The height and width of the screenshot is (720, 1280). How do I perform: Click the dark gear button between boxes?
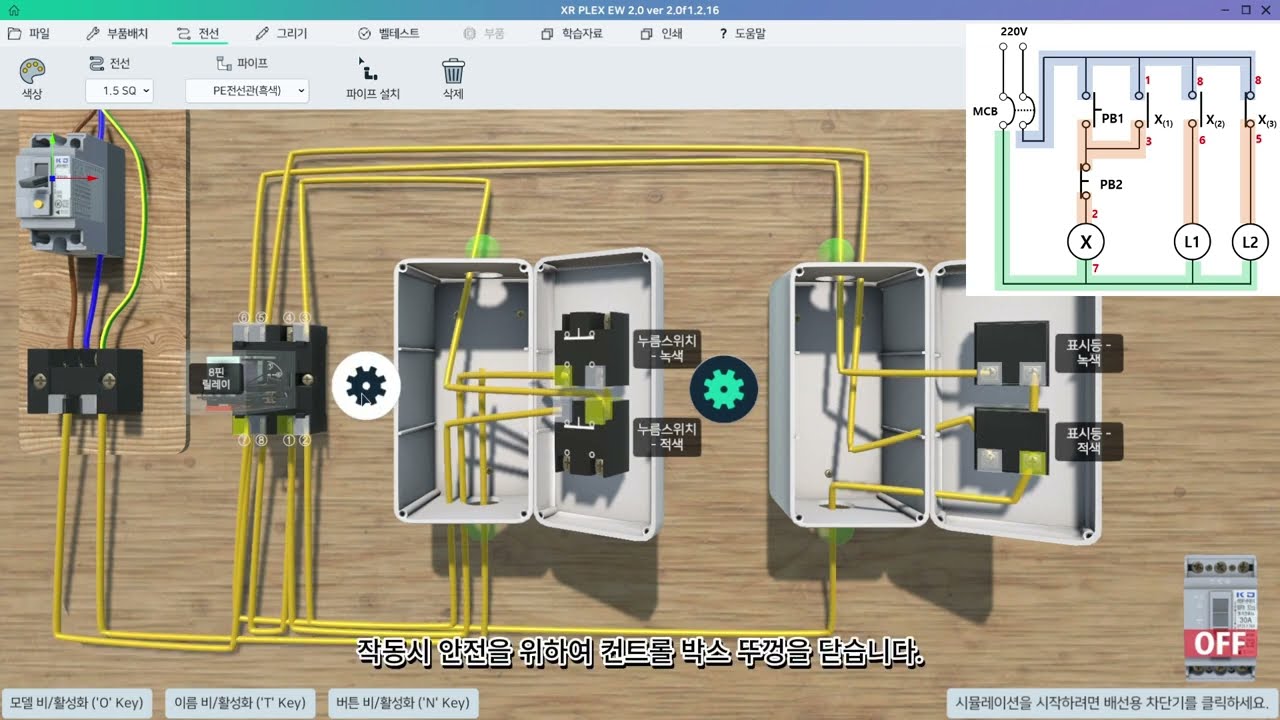(724, 388)
